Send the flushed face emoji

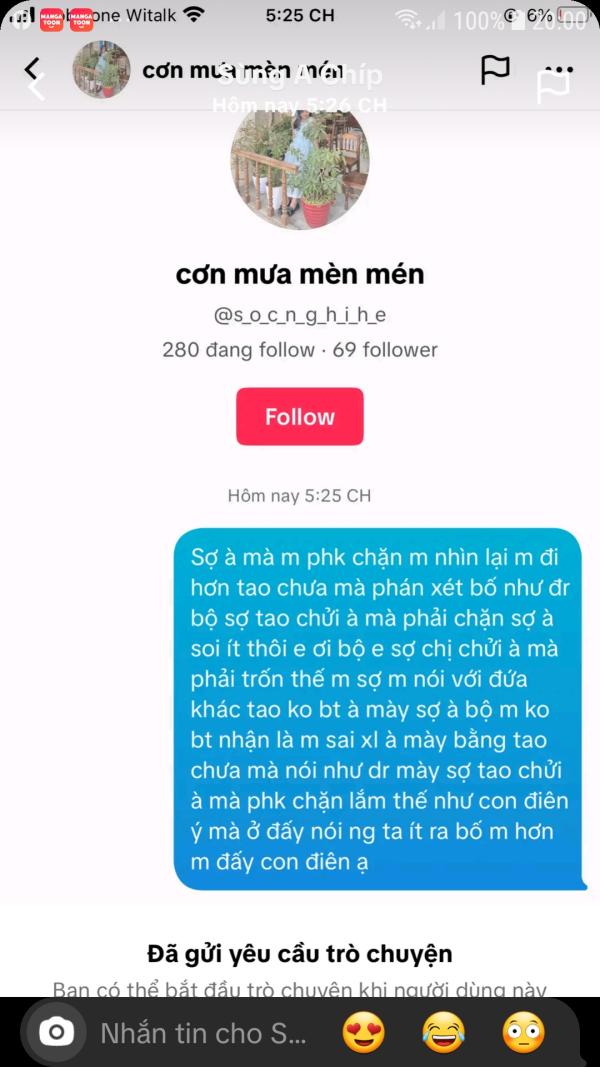pyautogui.click(x=524, y=1032)
